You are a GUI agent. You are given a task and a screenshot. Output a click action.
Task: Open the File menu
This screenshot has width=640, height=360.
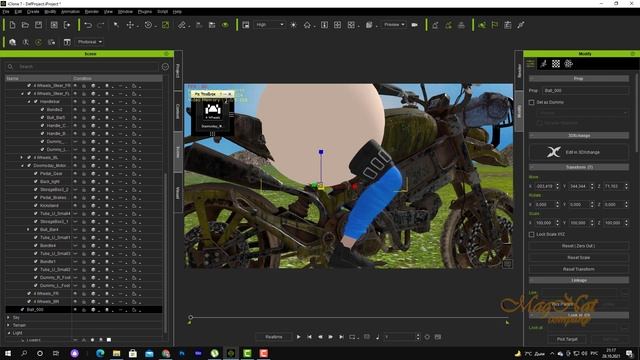tap(6, 12)
